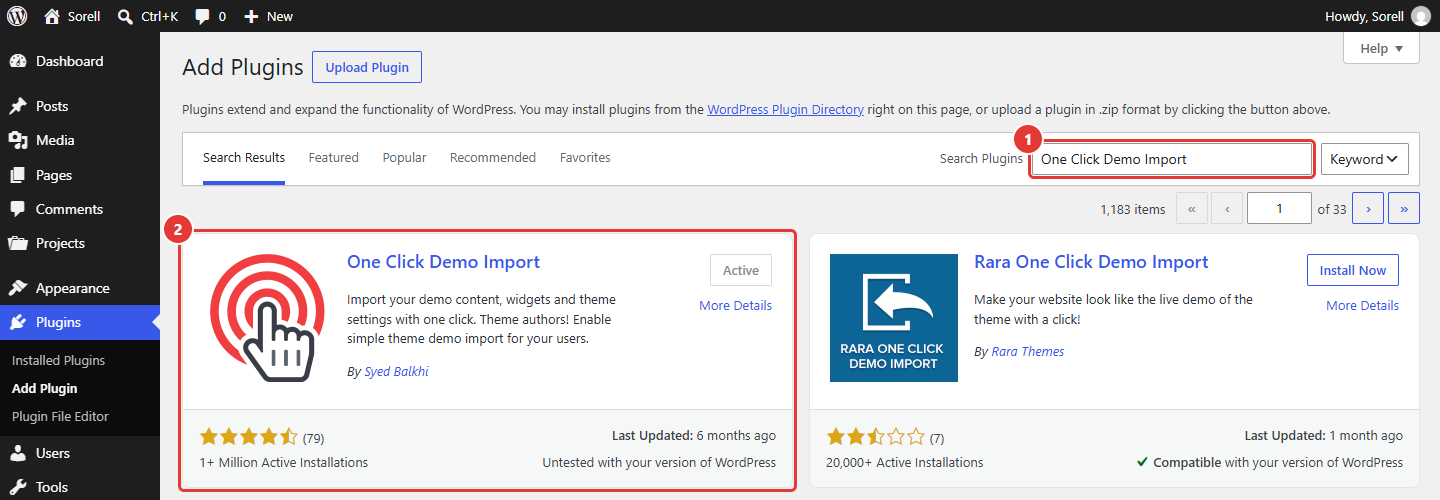Click the 'Last Updated: 1 month ago' text
Viewport: 1440px width, 500px height.
pyautogui.click(x=1324, y=436)
